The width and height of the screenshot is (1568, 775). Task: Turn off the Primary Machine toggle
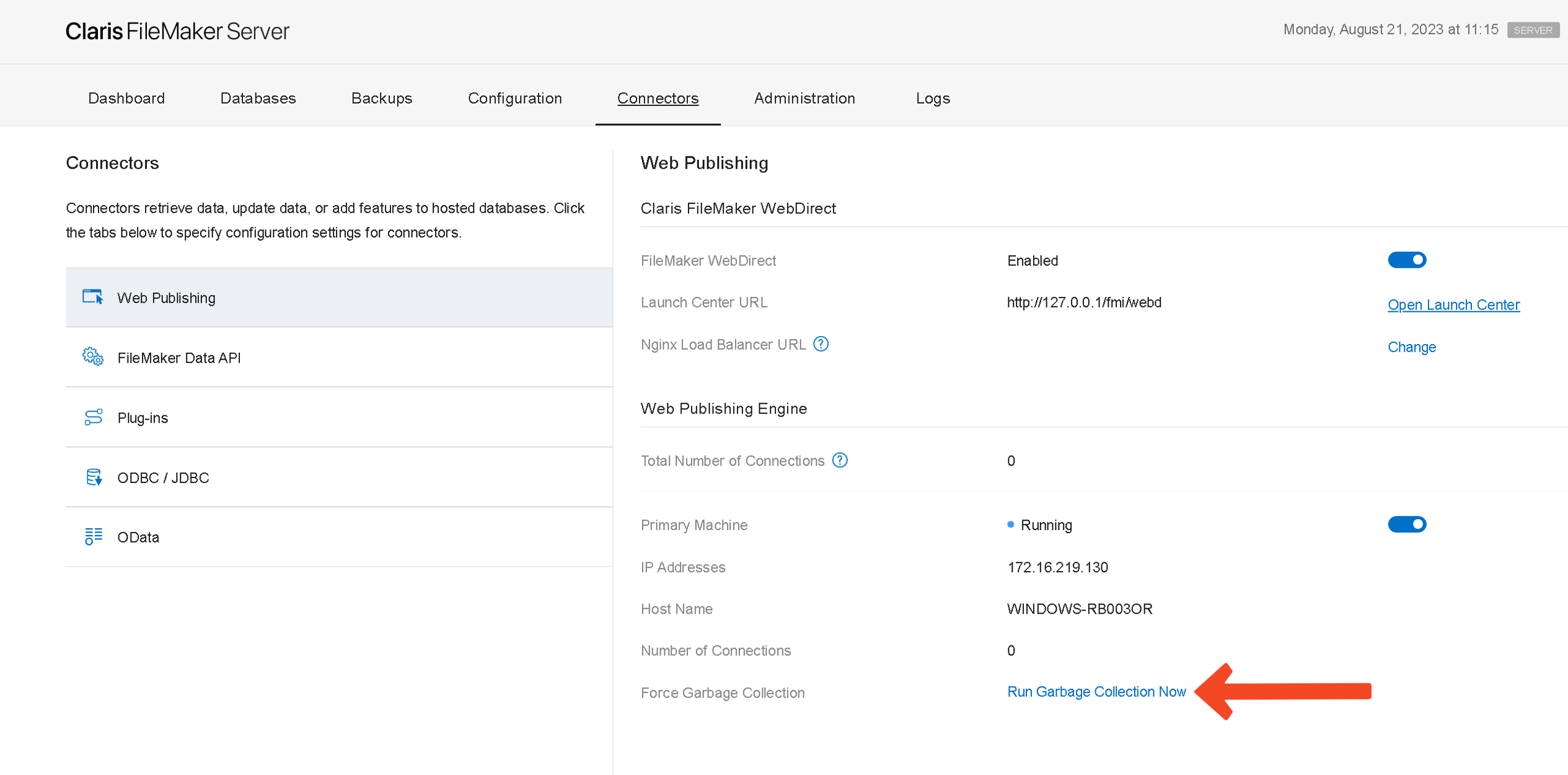tap(1406, 525)
